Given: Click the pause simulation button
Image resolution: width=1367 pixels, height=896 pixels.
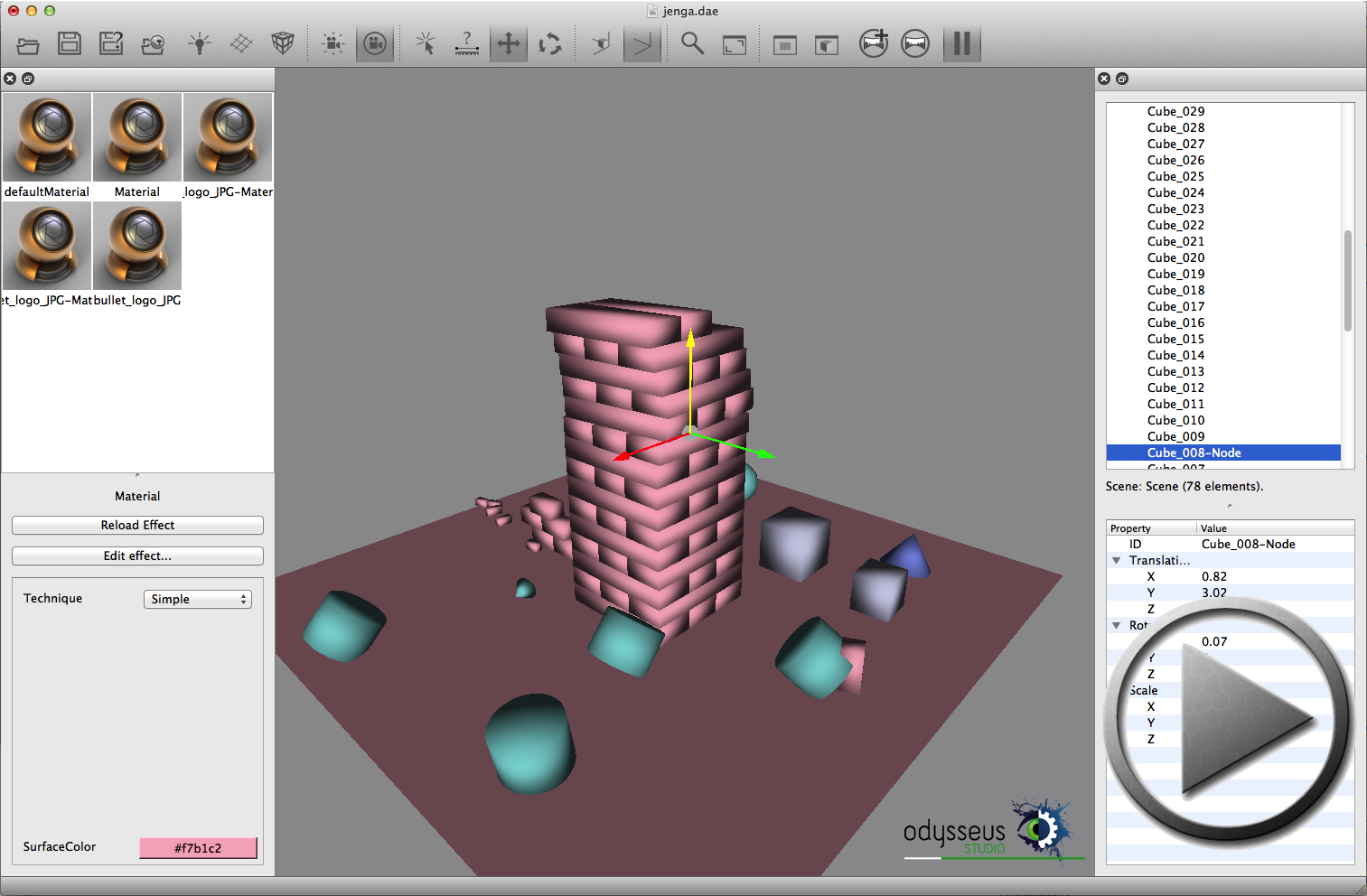Looking at the screenshot, I should pos(962,43).
